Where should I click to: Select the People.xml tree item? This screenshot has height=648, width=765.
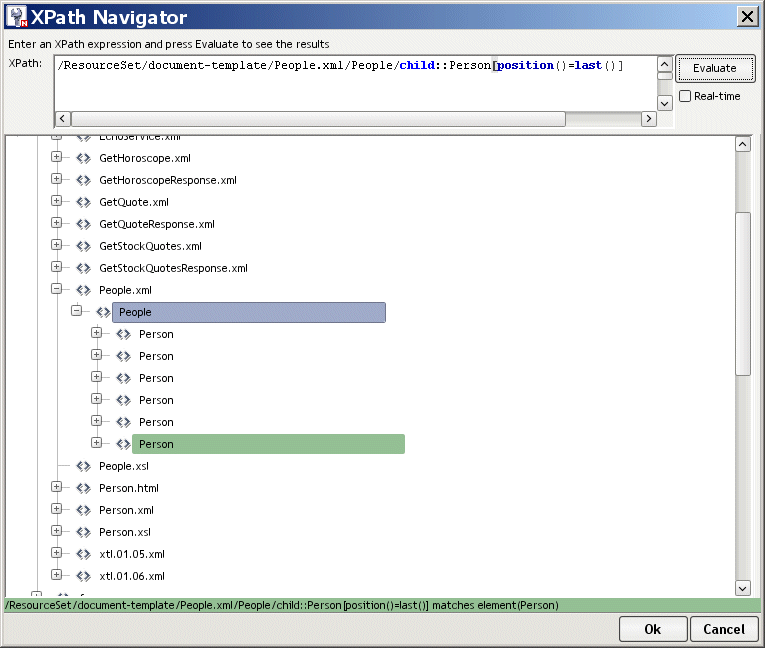coord(125,290)
